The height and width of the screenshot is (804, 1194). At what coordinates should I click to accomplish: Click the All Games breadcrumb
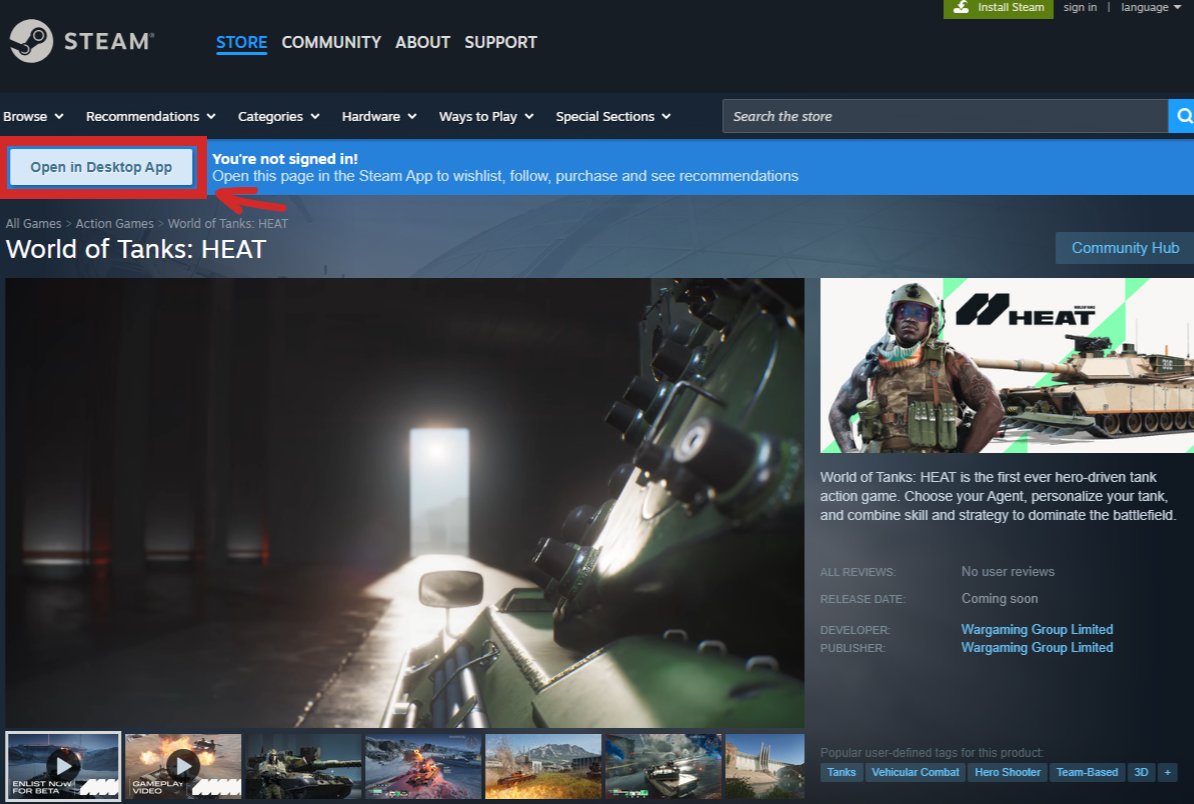[x=34, y=223]
